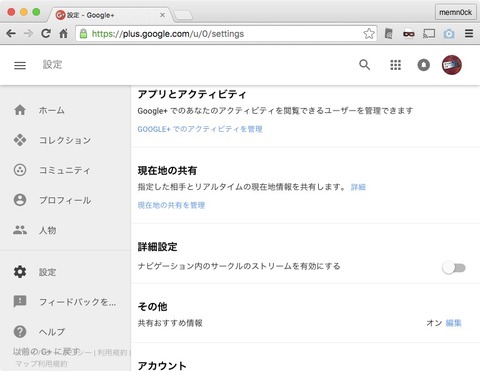Screen dimensions: 480x371
Task: Click 現在地の共有を管理 link
Action: click(171, 205)
